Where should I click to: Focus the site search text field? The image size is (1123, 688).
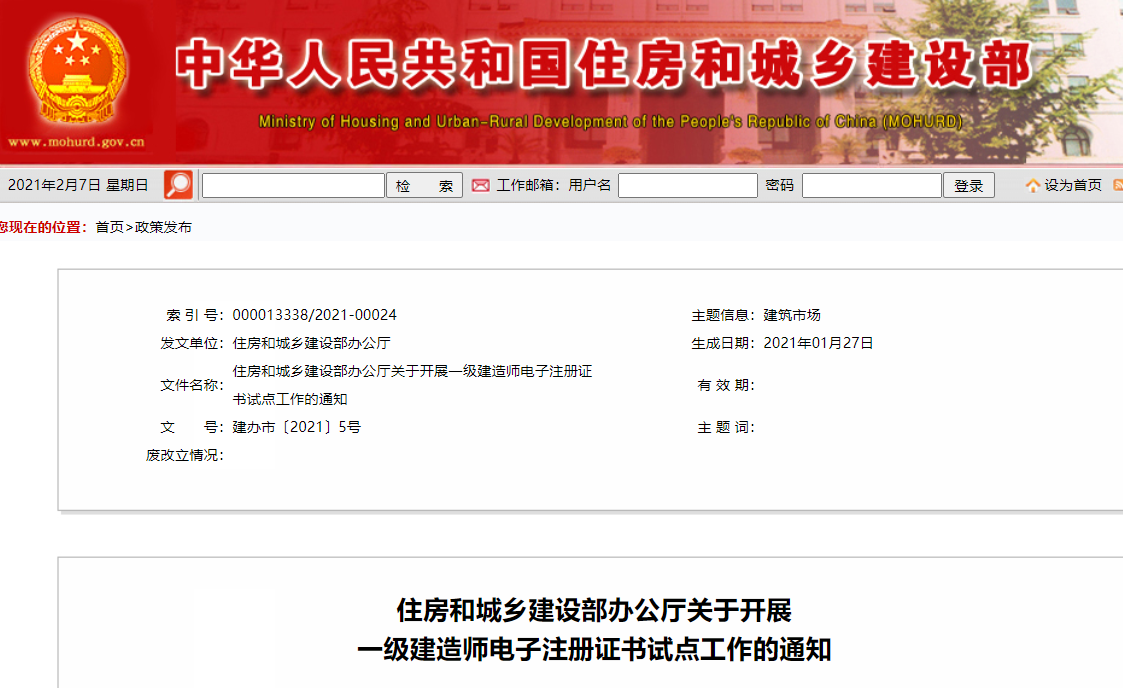[293, 186]
